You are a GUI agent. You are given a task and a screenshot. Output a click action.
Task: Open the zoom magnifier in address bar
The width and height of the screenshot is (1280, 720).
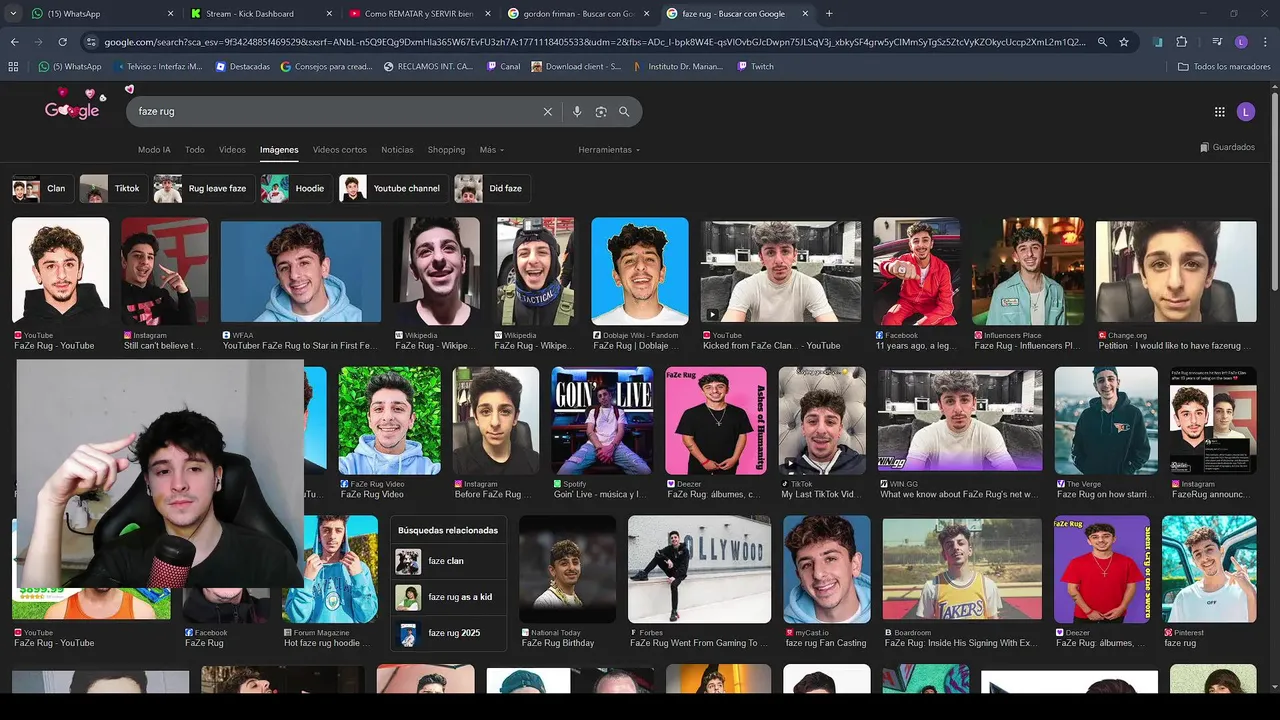point(1102,42)
